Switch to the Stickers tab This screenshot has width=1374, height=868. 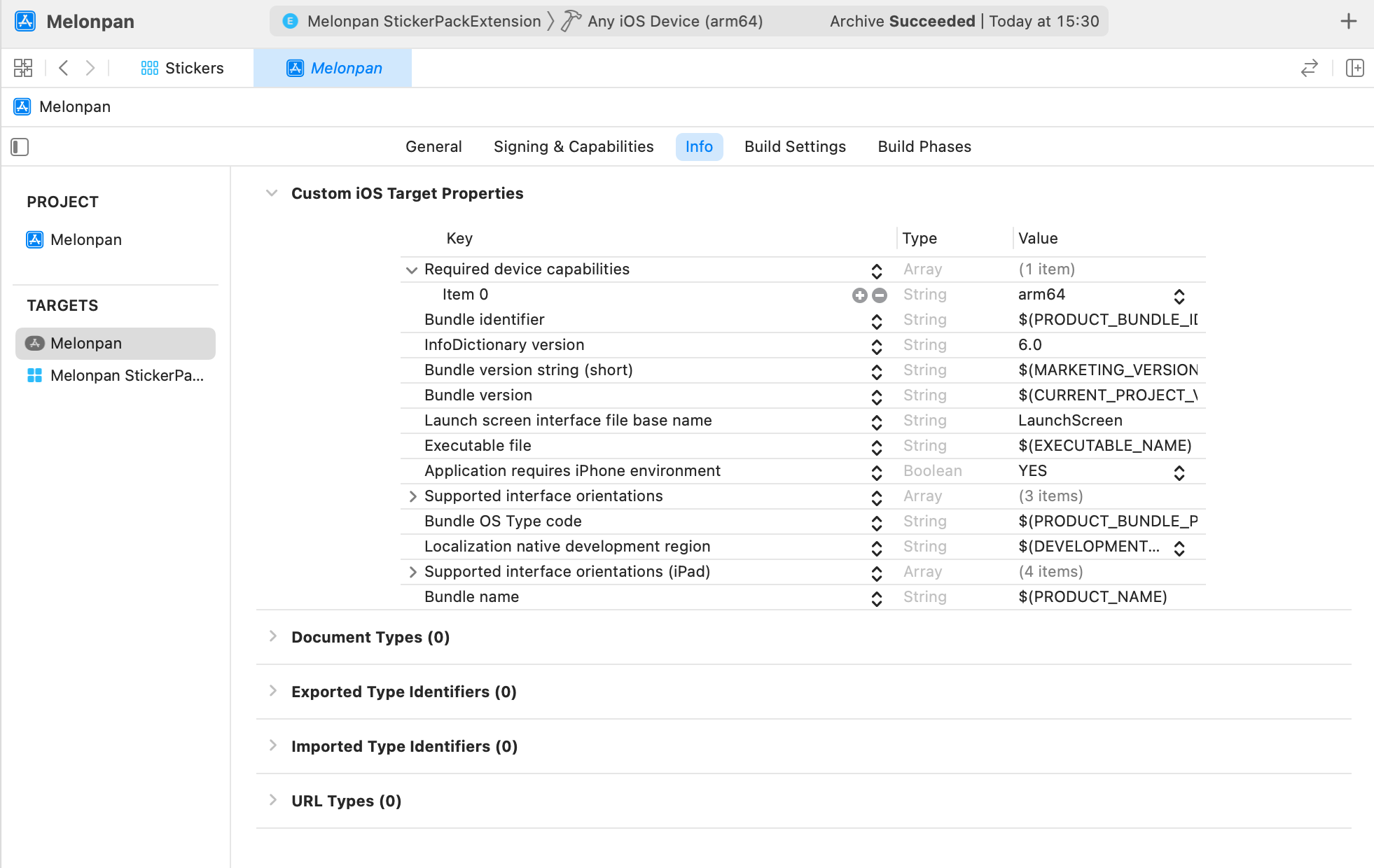click(x=182, y=68)
